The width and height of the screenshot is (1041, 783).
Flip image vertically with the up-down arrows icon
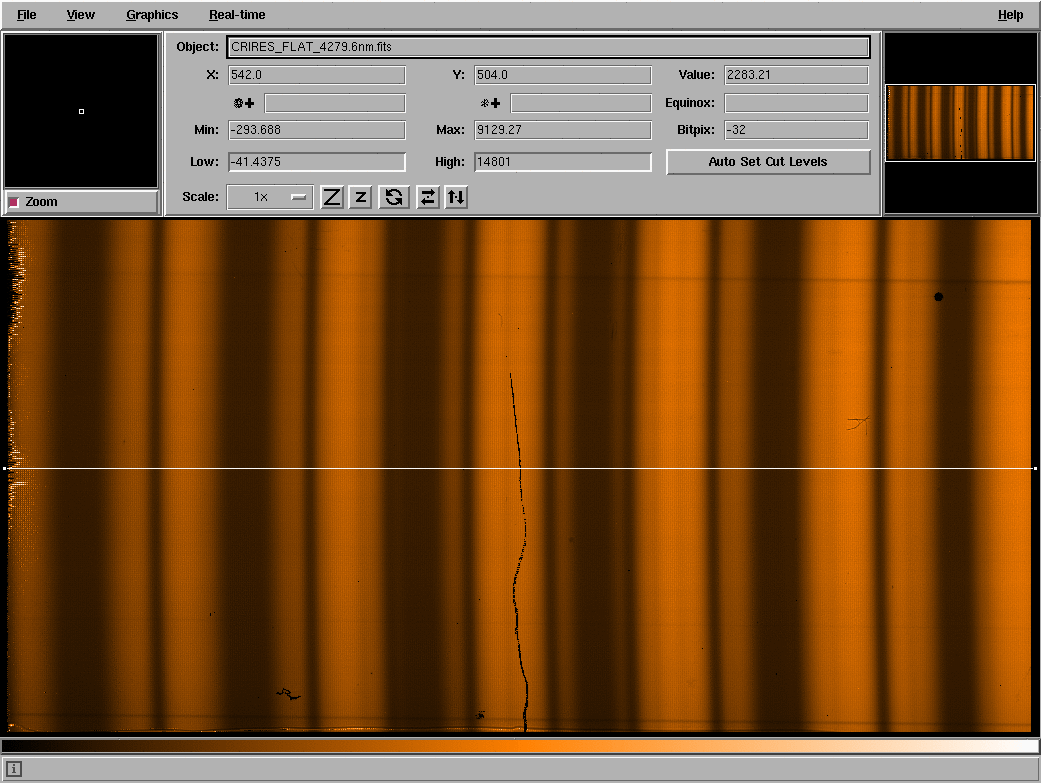(456, 197)
